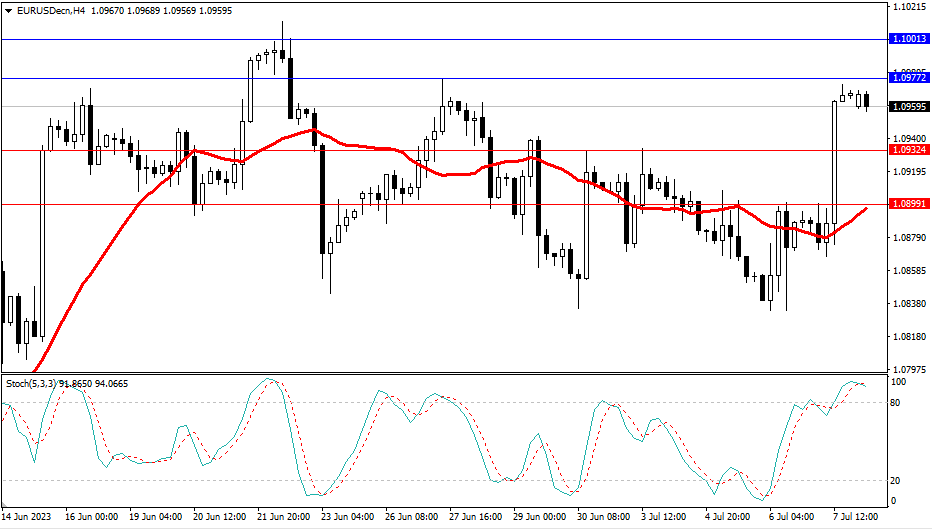
Task: Click the 26 Jun 08:00 time label
Action: 412,518
